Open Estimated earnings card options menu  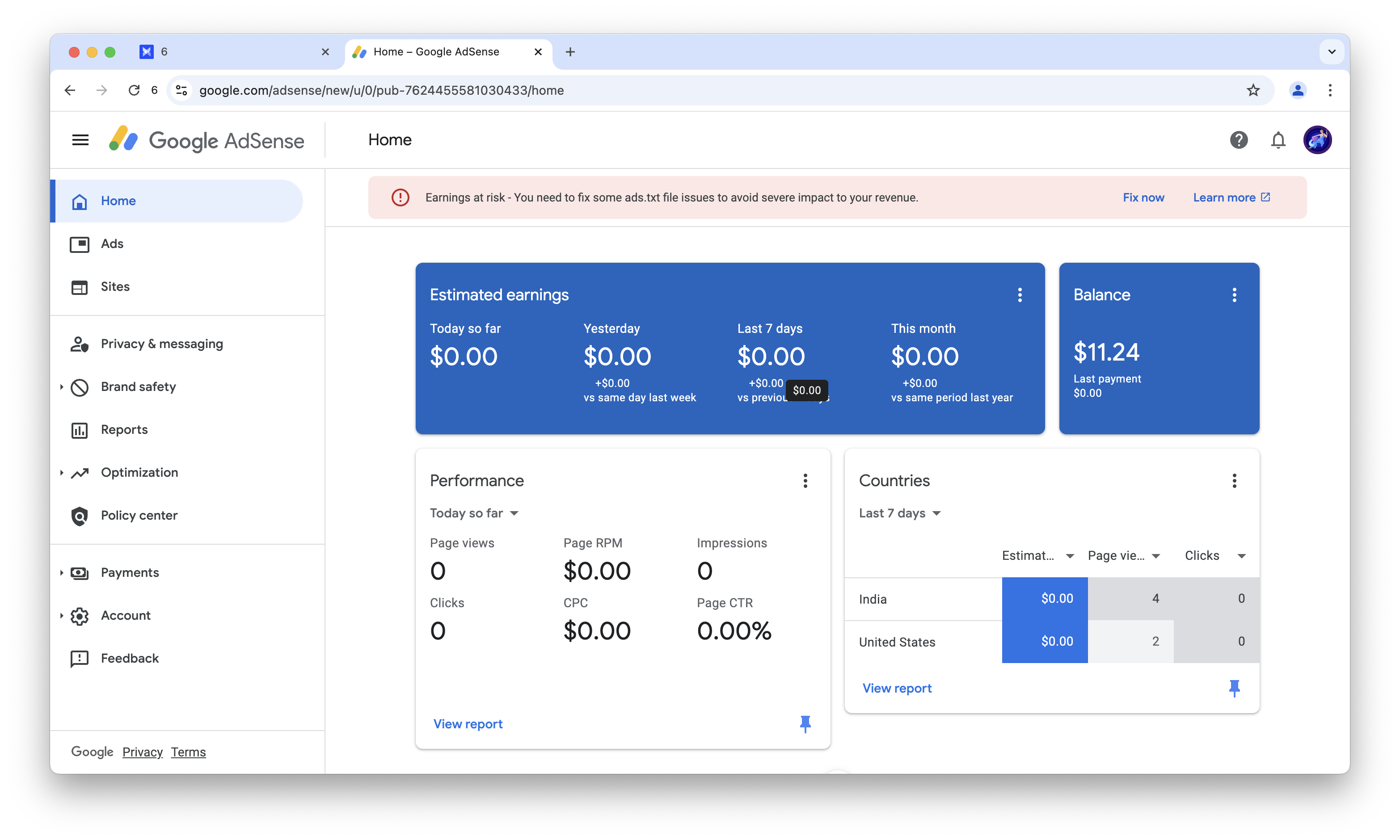coord(1019,295)
